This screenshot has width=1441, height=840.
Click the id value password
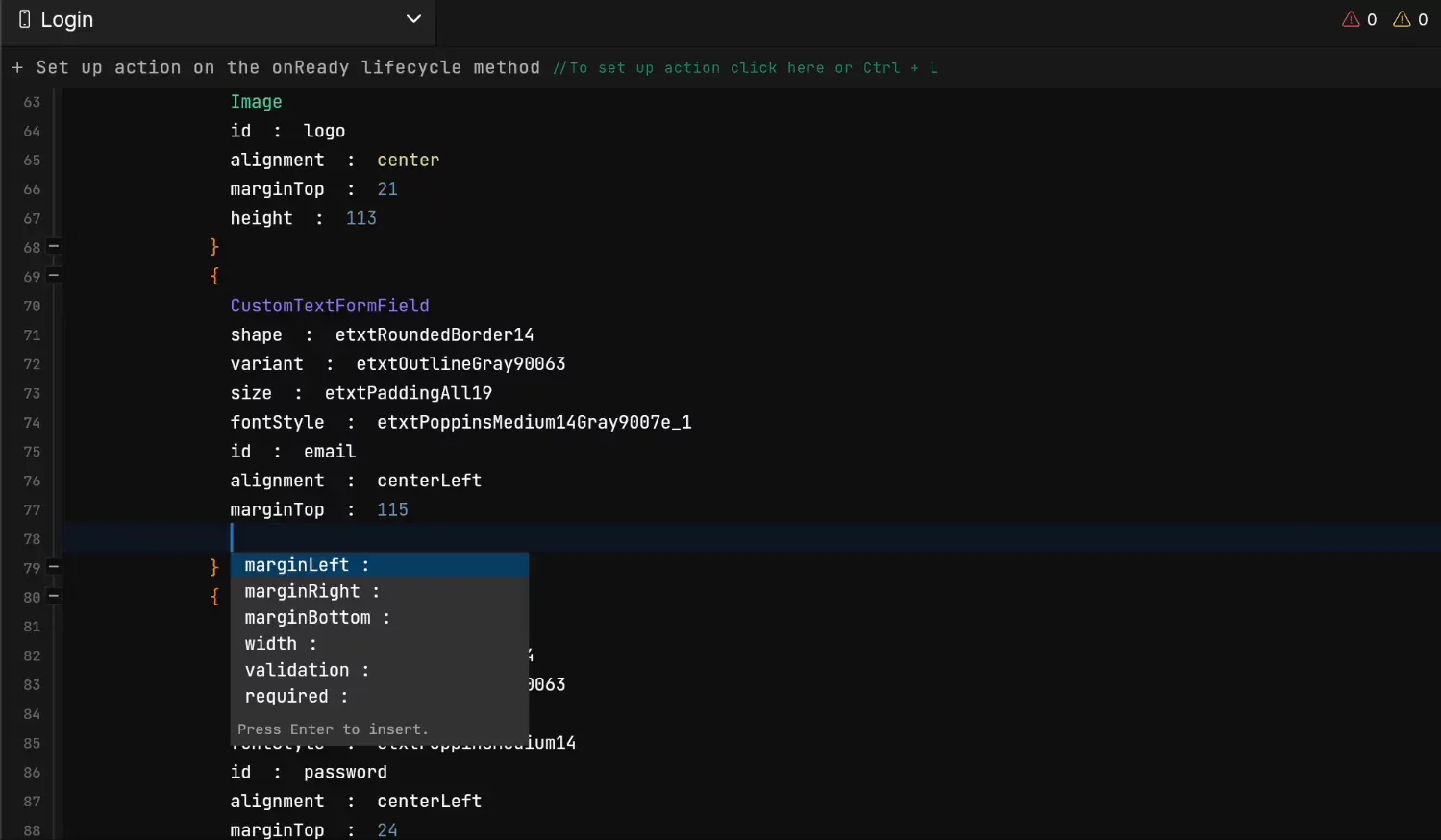(345, 772)
